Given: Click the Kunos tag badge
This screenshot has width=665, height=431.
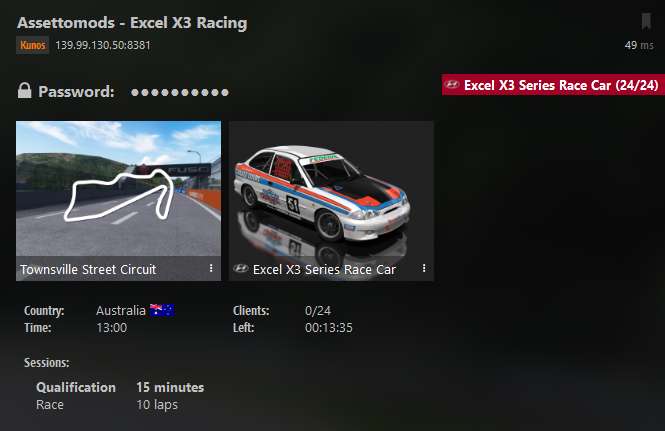Looking at the screenshot, I should click(33, 45).
